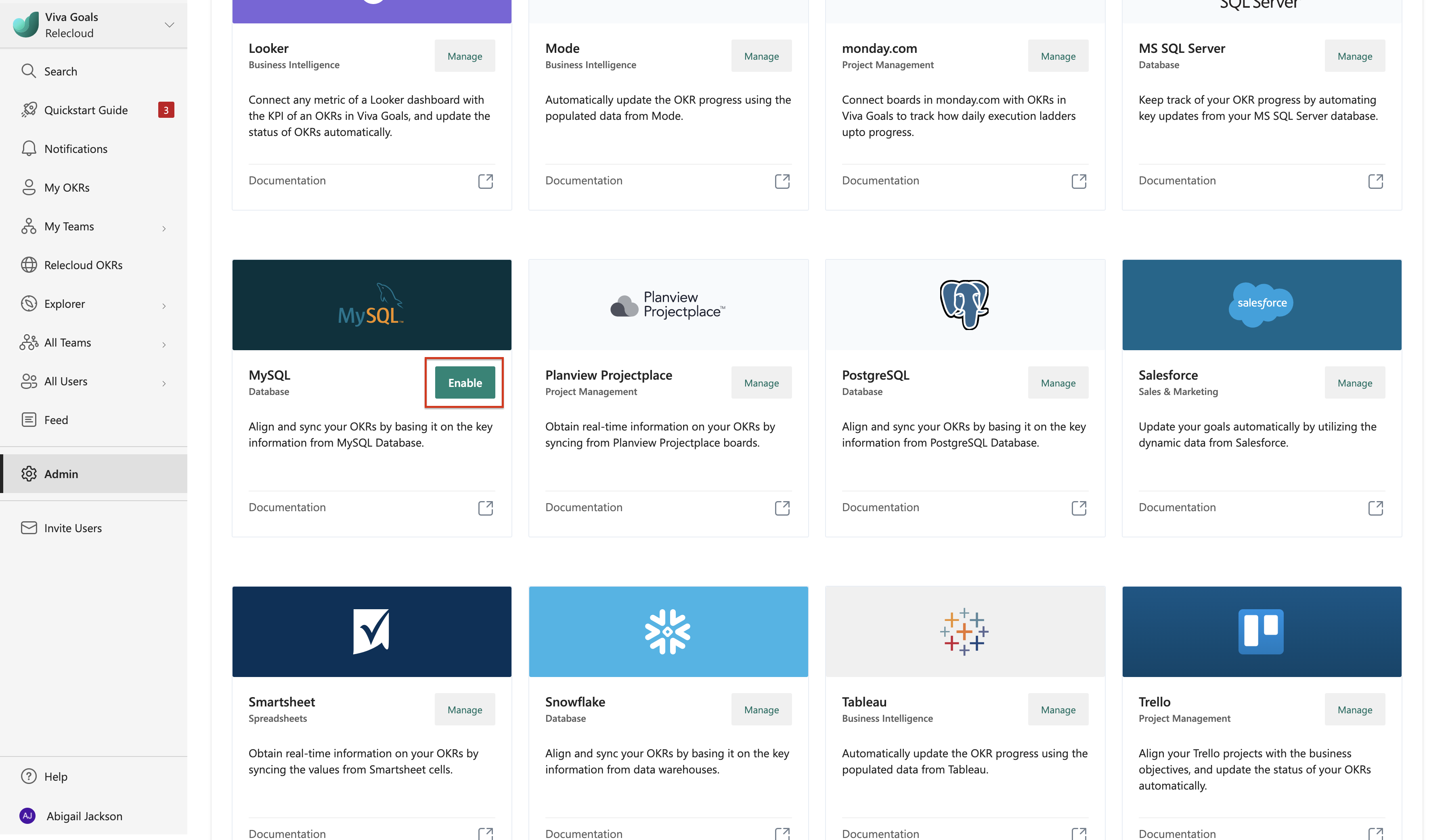This screenshot has height=840, width=1446.
Task: Click the Trello logo banner
Action: click(x=1262, y=631)
